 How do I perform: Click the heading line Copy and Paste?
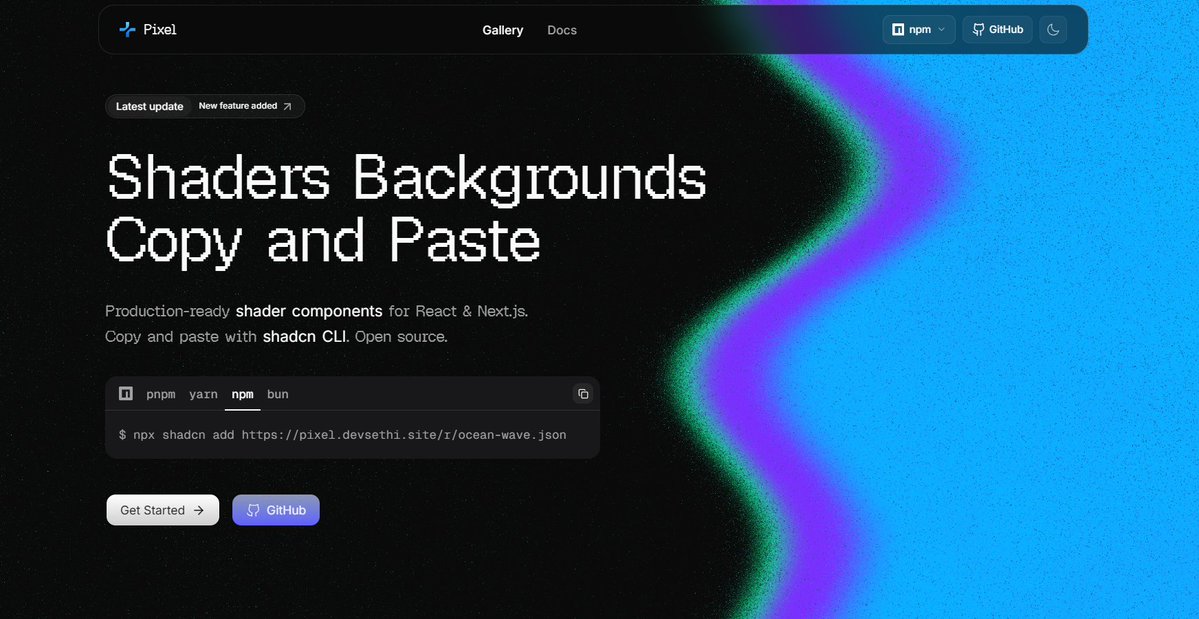[x=323, y=242]
